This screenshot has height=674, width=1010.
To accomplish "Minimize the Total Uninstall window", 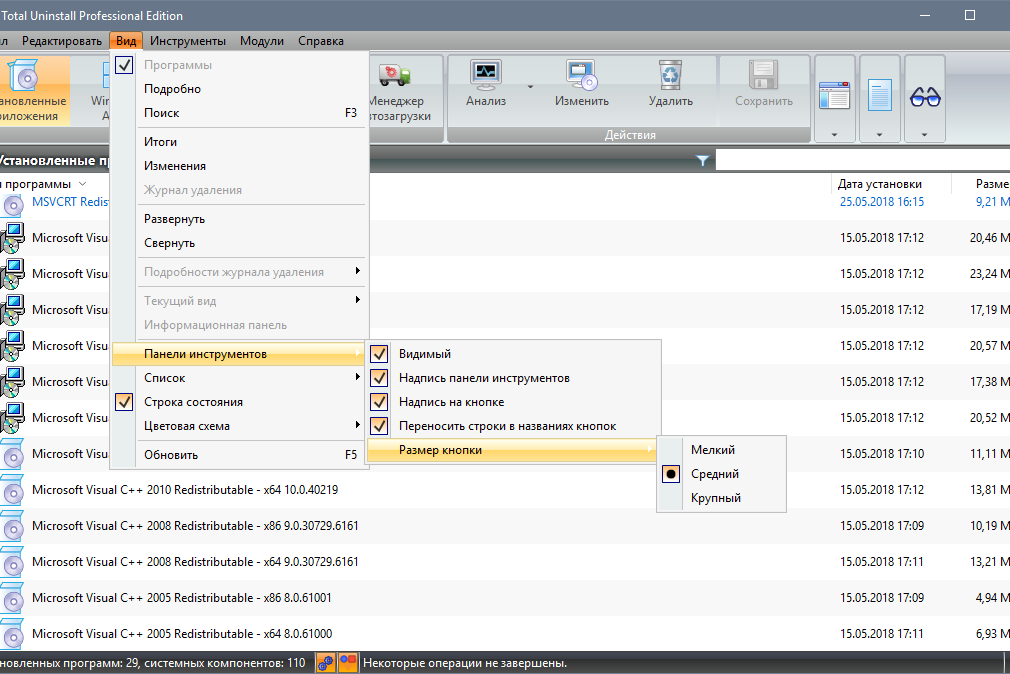I will click(x=925, y=15).
